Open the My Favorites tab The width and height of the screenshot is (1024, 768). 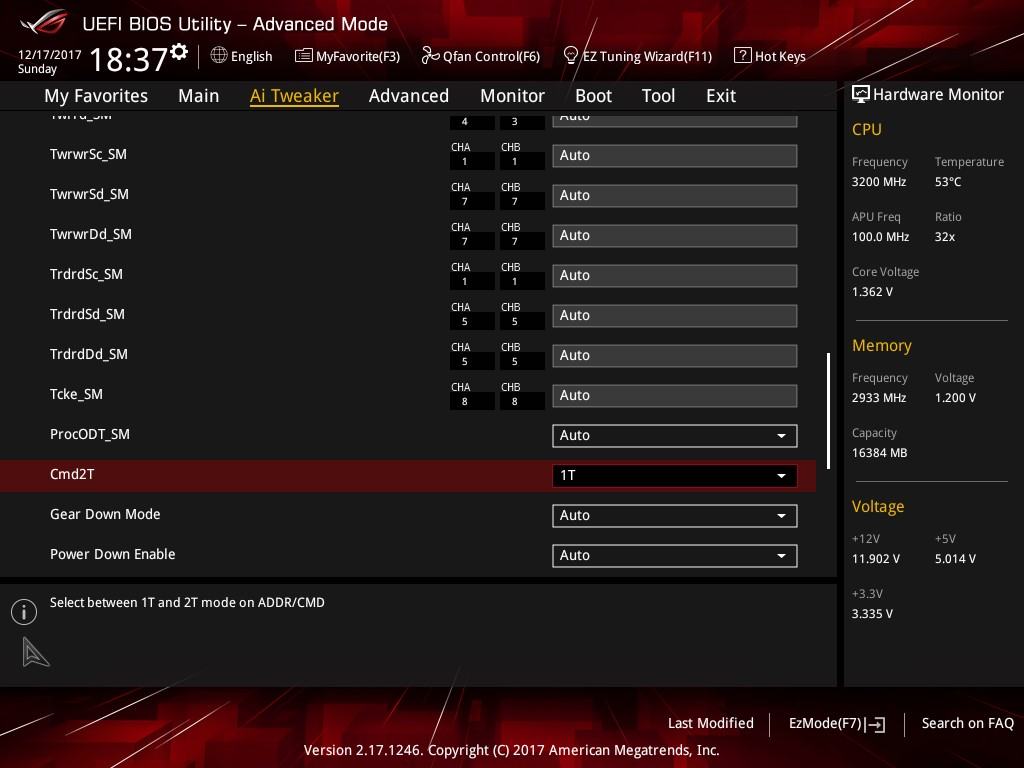coord(96,96)
